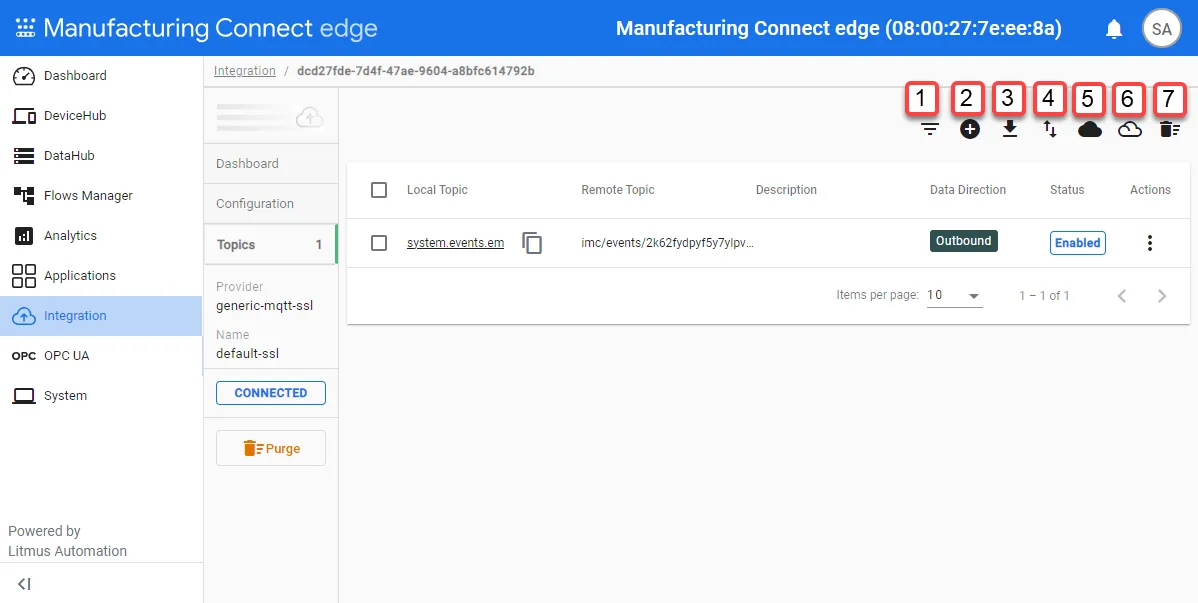Open row actions three-dot menu
Image resolution: width=1198 pixels, height=603 pixels.
coord(1150,243)
